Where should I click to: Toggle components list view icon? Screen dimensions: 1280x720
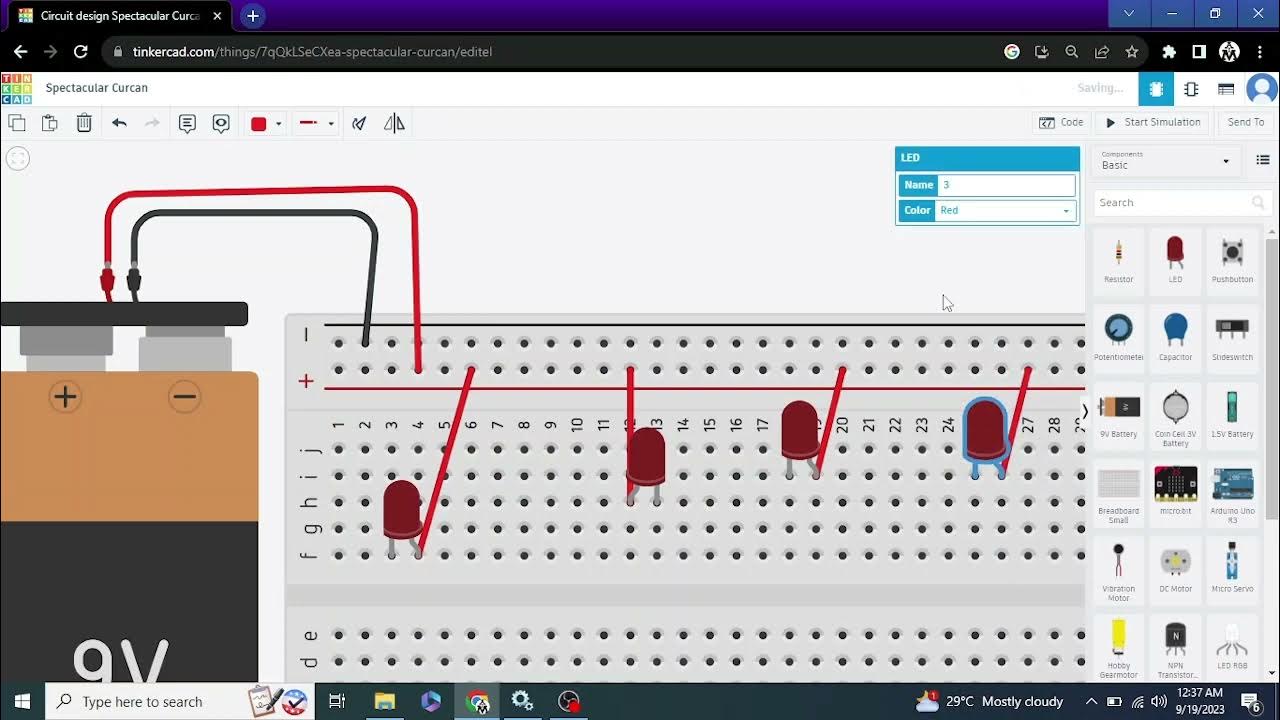(1263, 160)
